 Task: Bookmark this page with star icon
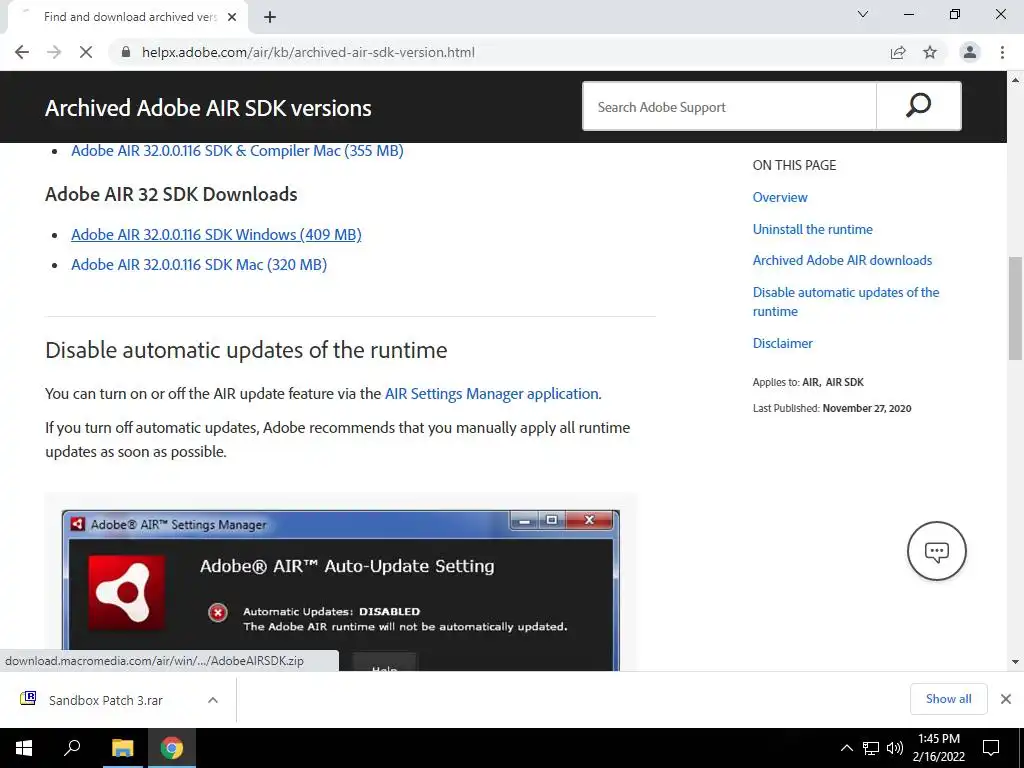(930, 52)
